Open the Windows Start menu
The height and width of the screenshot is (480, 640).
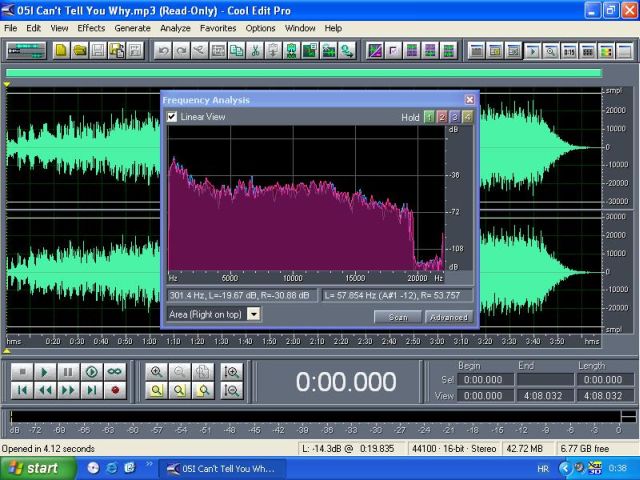(x=35, y=467)
